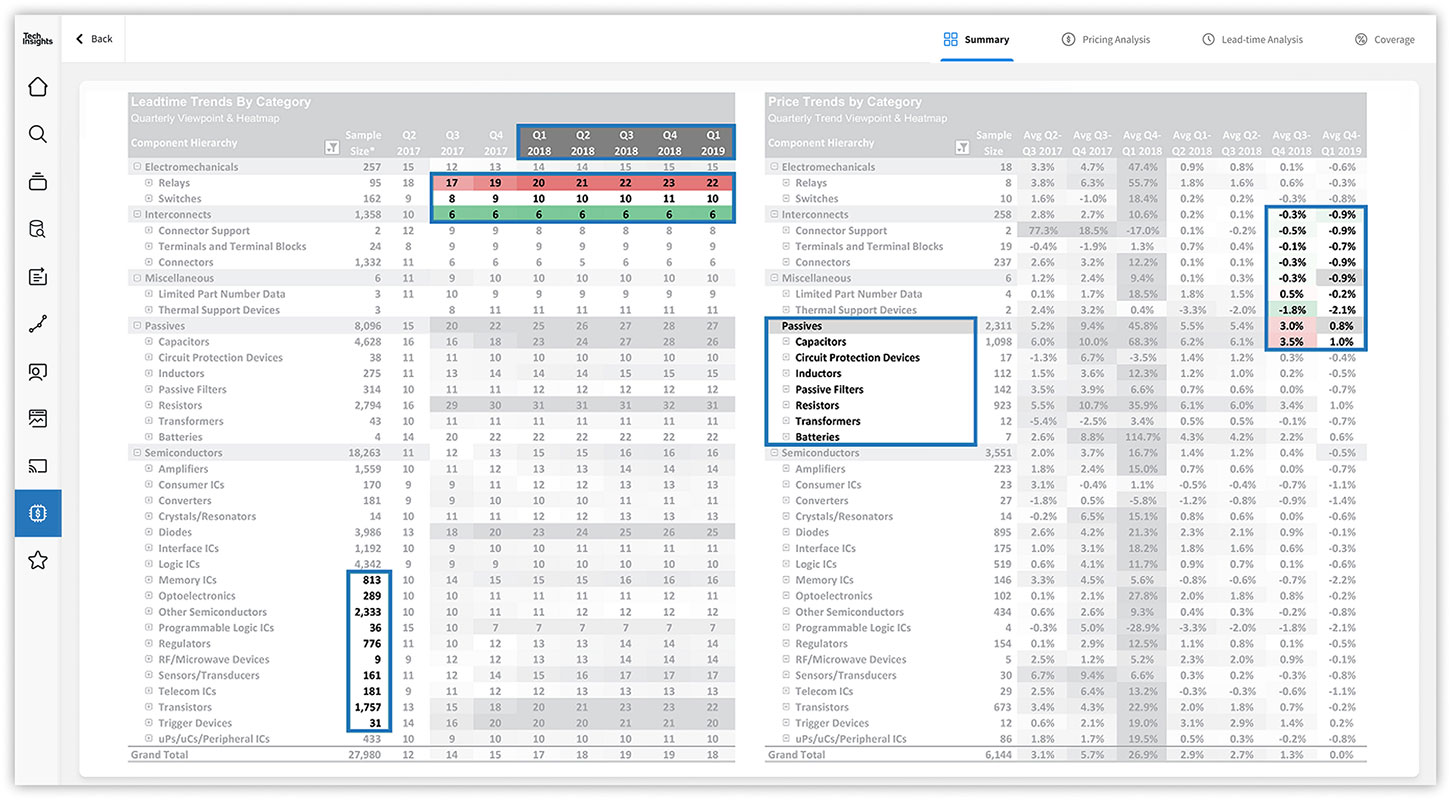
Task: Click the Avg Q2-Q3 2017 column header
Action: pos(1041,142)
